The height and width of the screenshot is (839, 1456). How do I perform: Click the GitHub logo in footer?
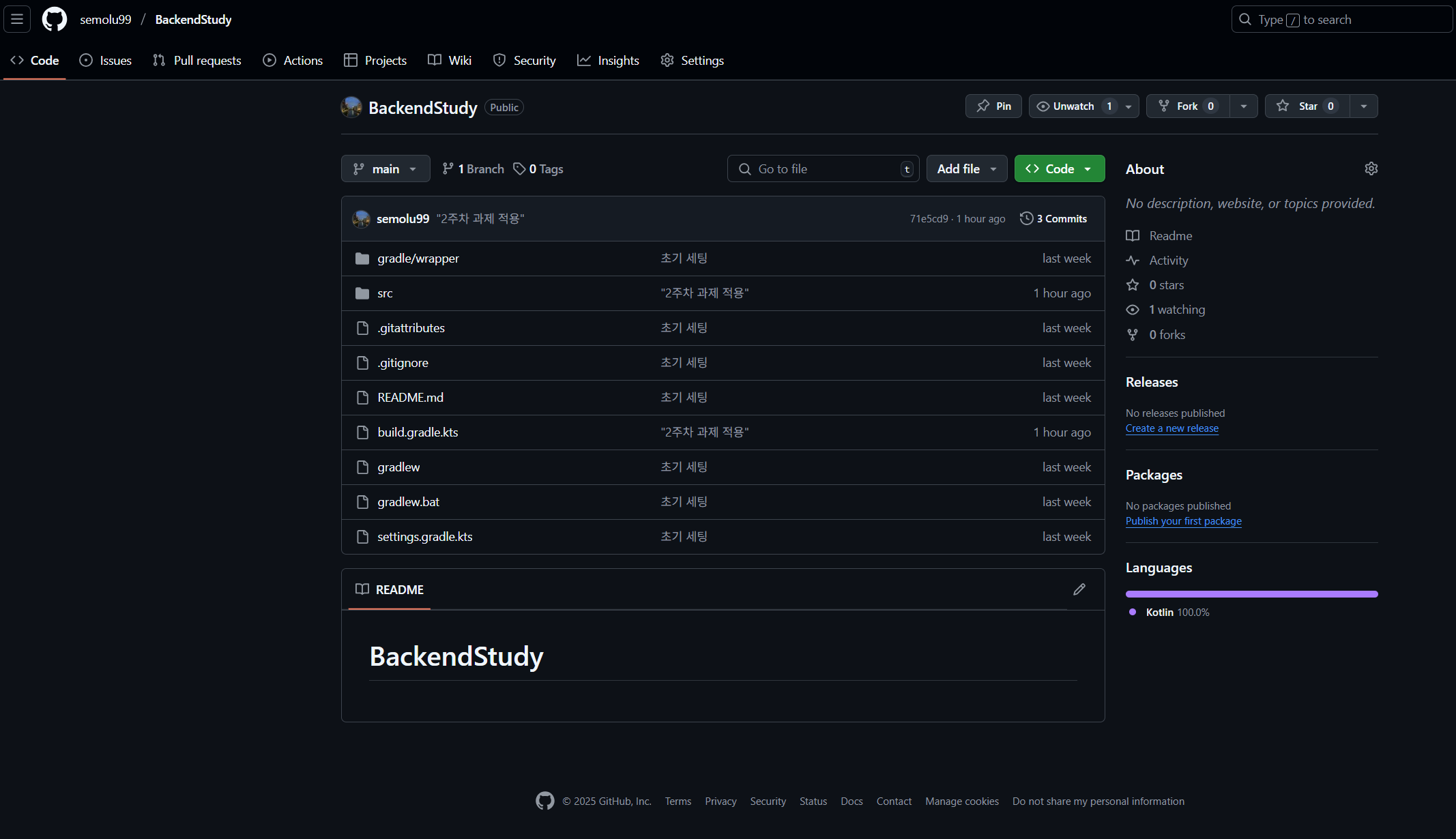(x=544, y=801)
